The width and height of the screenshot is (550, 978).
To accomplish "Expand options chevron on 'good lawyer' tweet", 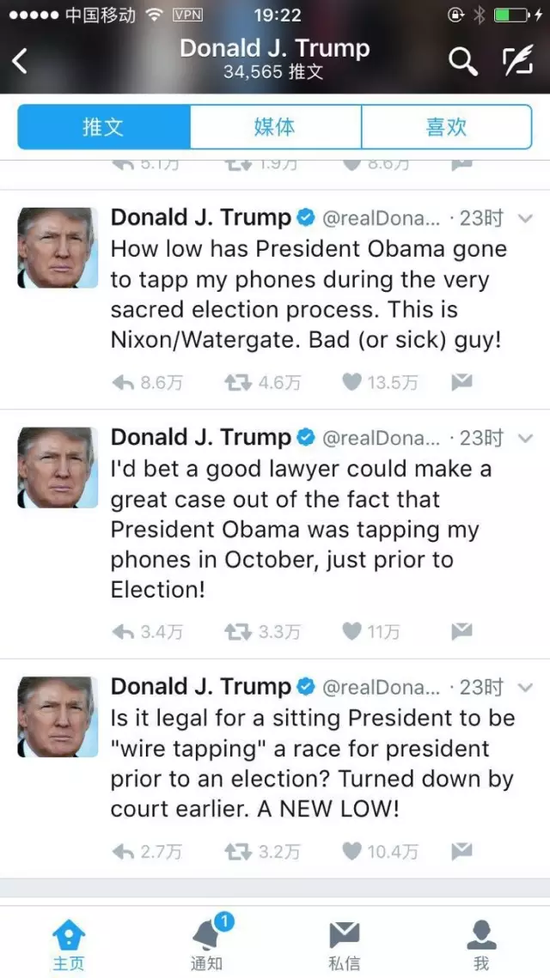I will tap(526, 438).
